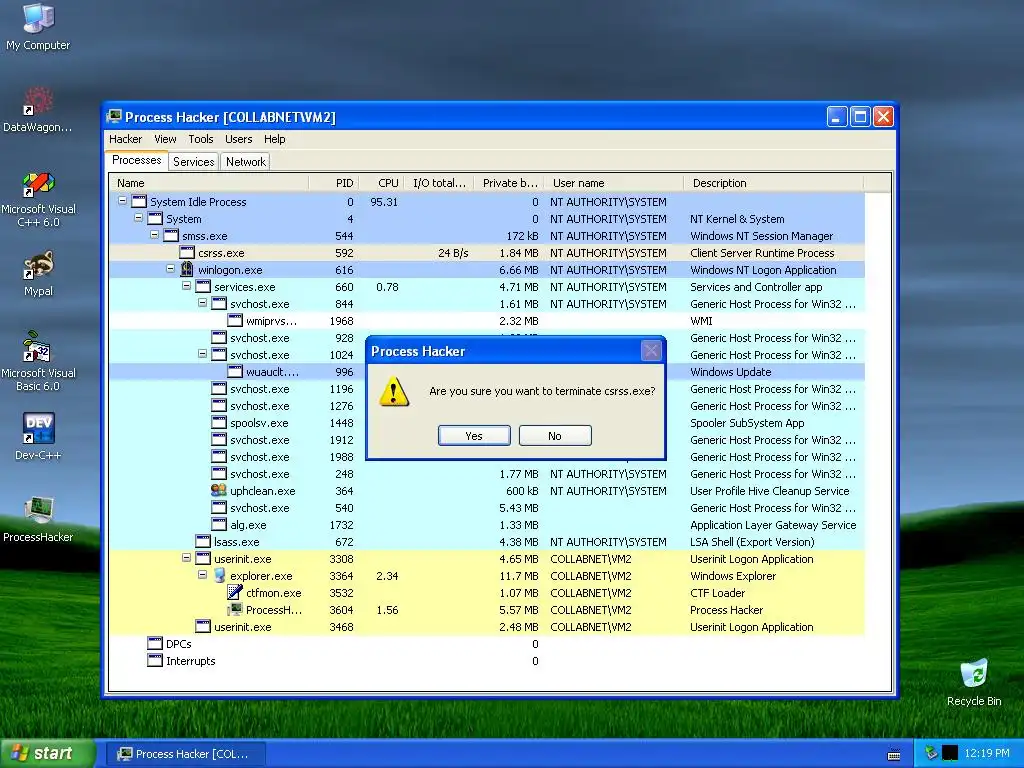This screenshot has width=1024, height=768.
Task: Click the ProcessH... process icon
Action: [x=234, y=609]
